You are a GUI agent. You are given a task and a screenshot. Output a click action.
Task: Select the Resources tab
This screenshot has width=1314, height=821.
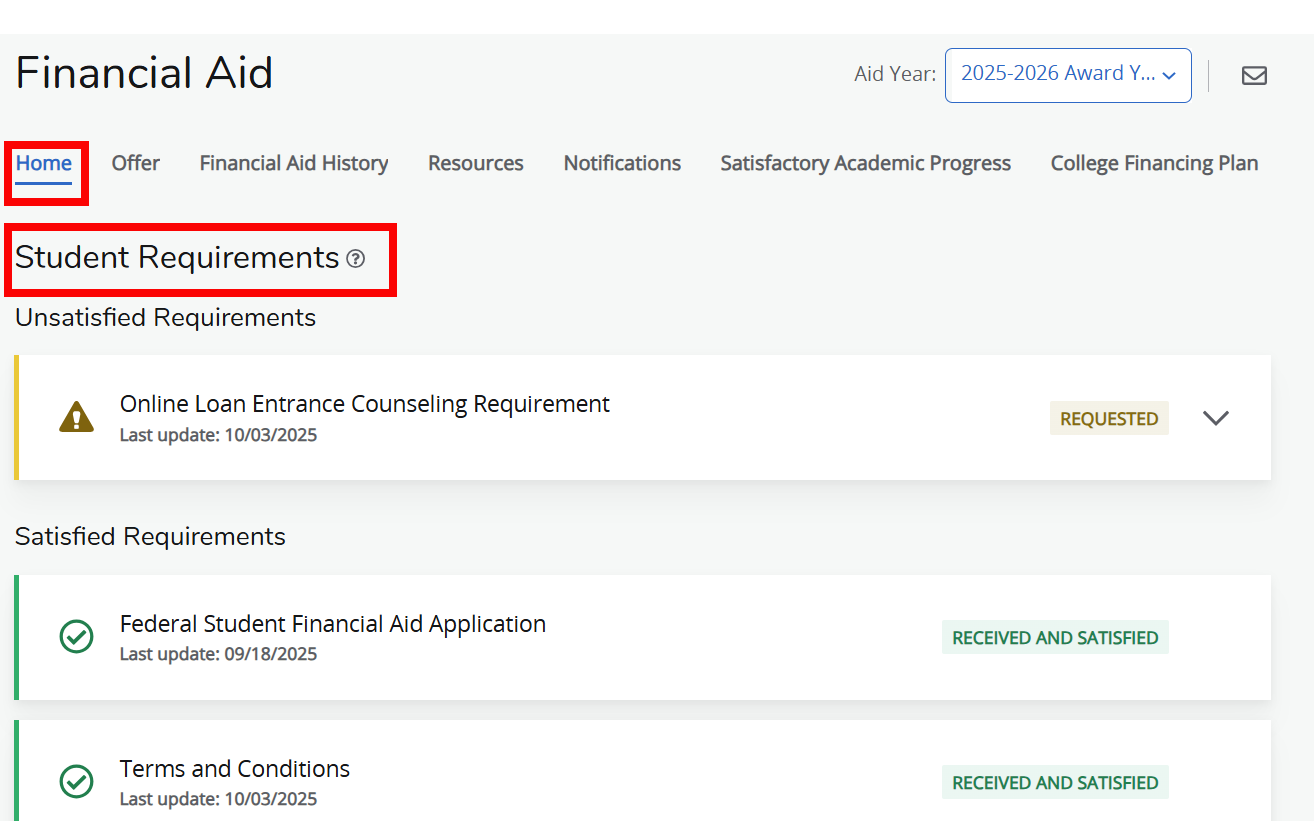coord(475,163)
